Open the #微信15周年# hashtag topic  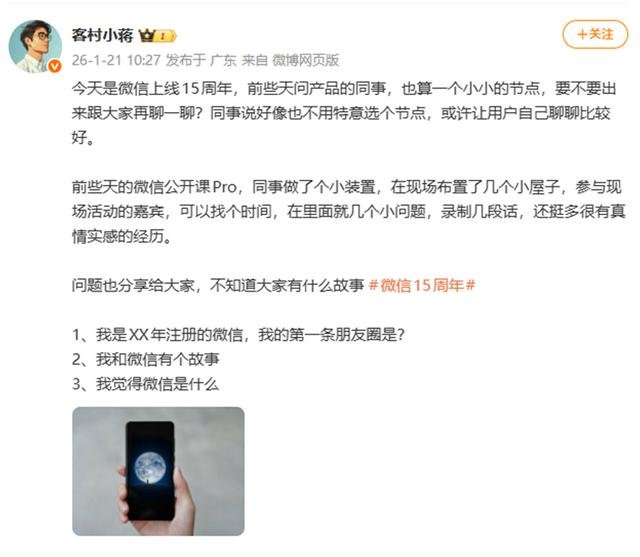click(x=422, y=285)
